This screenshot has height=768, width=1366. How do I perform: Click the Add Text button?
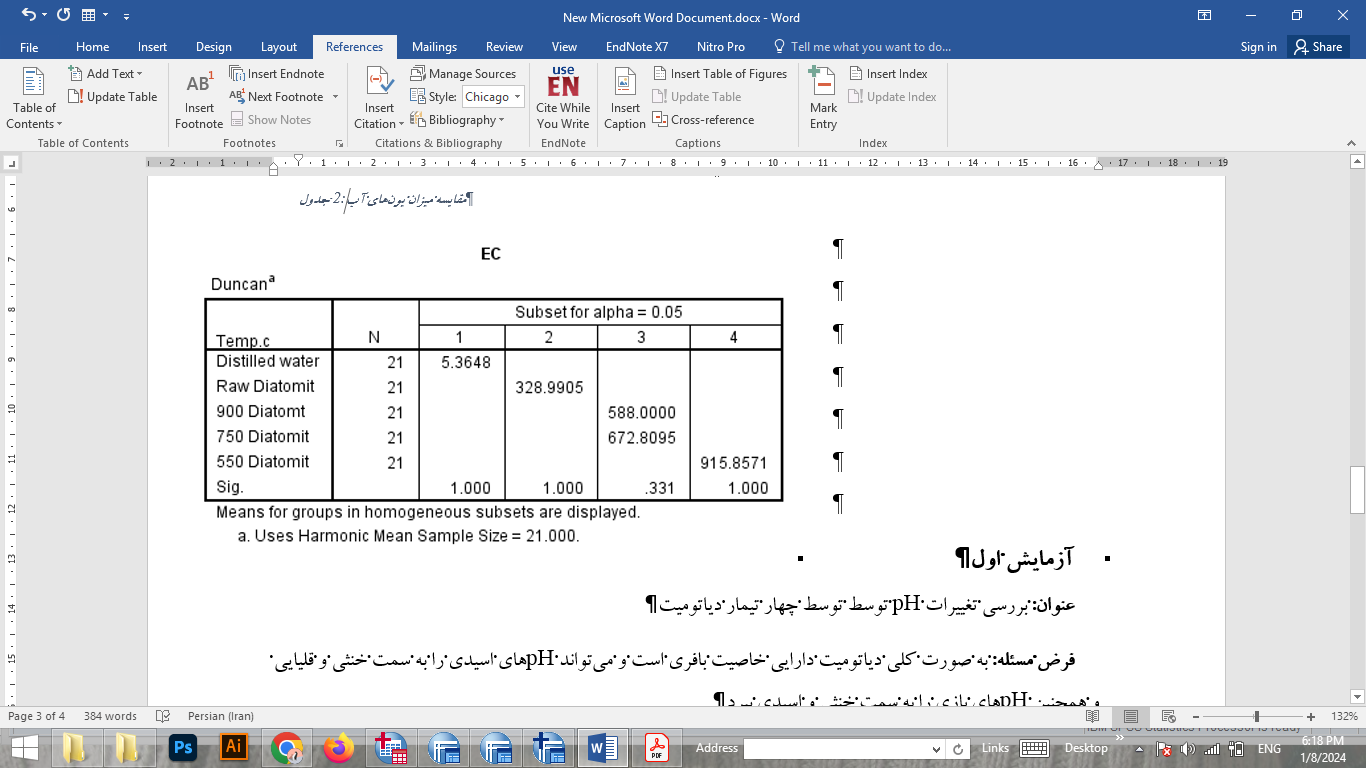pos(105,74)
